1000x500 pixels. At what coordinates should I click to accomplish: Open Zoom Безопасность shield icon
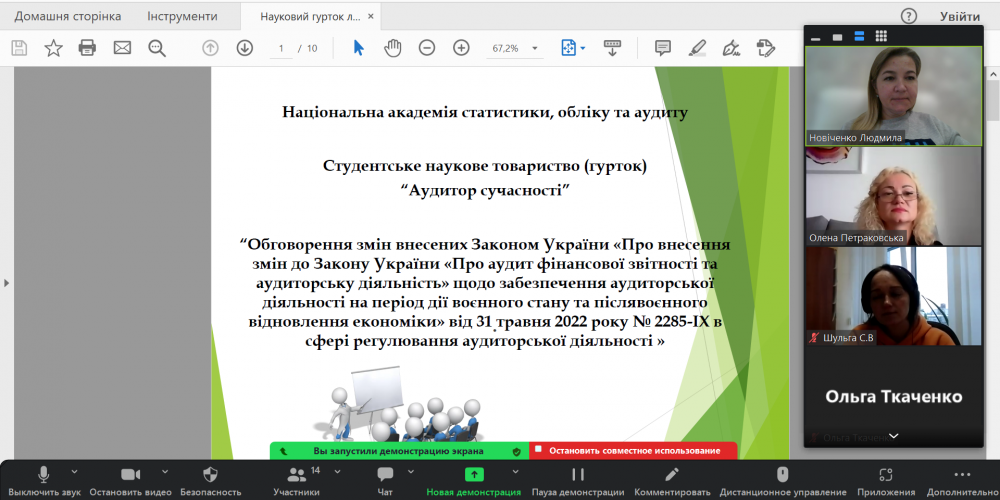[x=210, y=474]
